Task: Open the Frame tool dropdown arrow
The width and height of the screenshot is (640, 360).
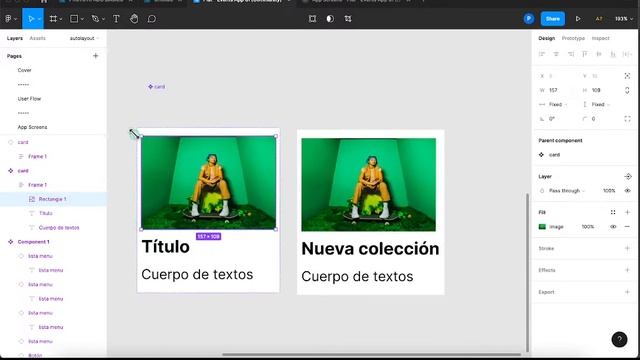Action: (x=61, y=19)
